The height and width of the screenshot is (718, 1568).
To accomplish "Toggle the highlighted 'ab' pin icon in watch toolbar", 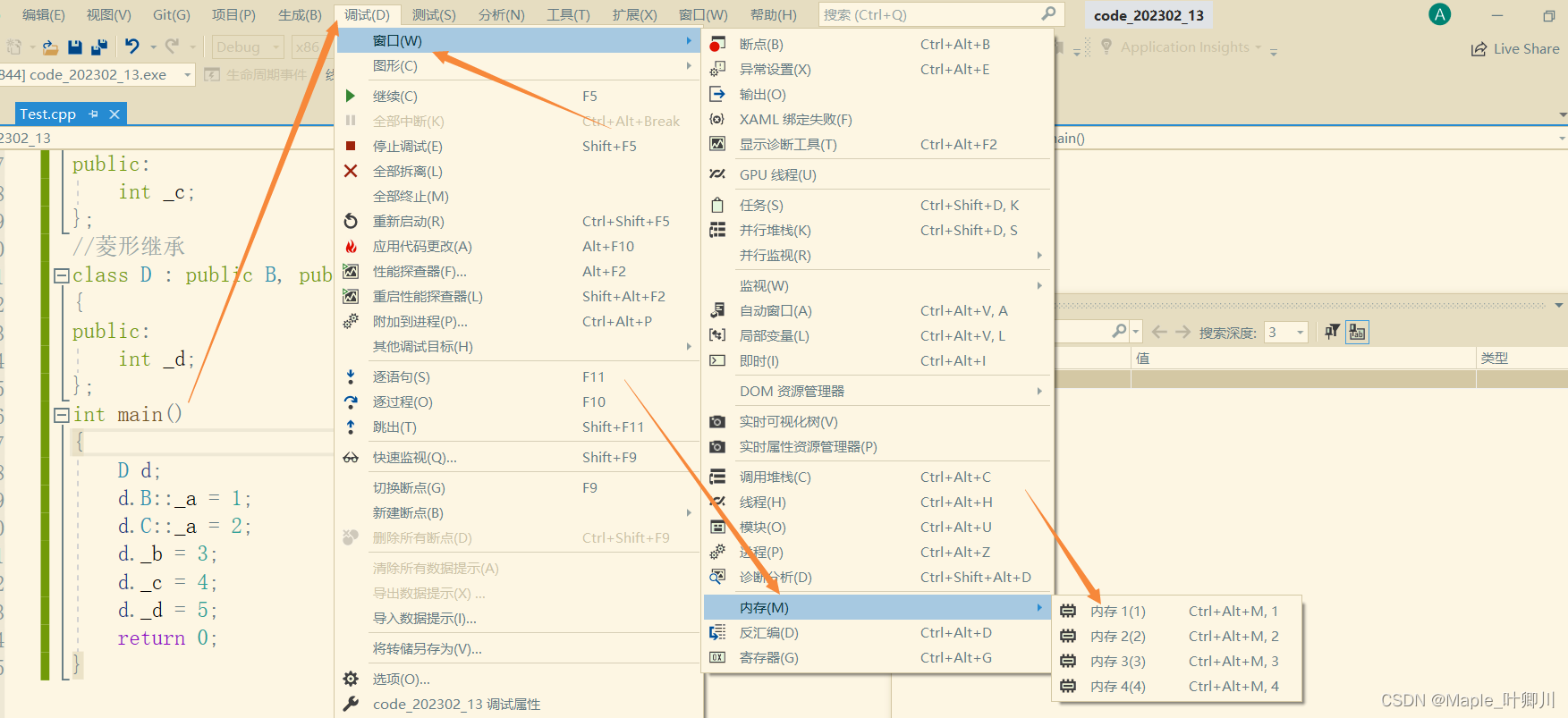I will 1357,332.
